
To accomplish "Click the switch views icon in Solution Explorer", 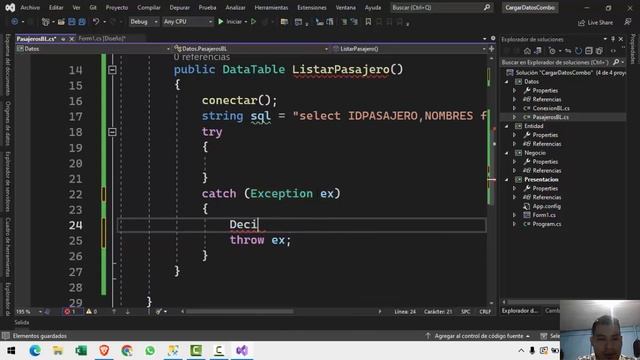I will (x=538, y=51).
